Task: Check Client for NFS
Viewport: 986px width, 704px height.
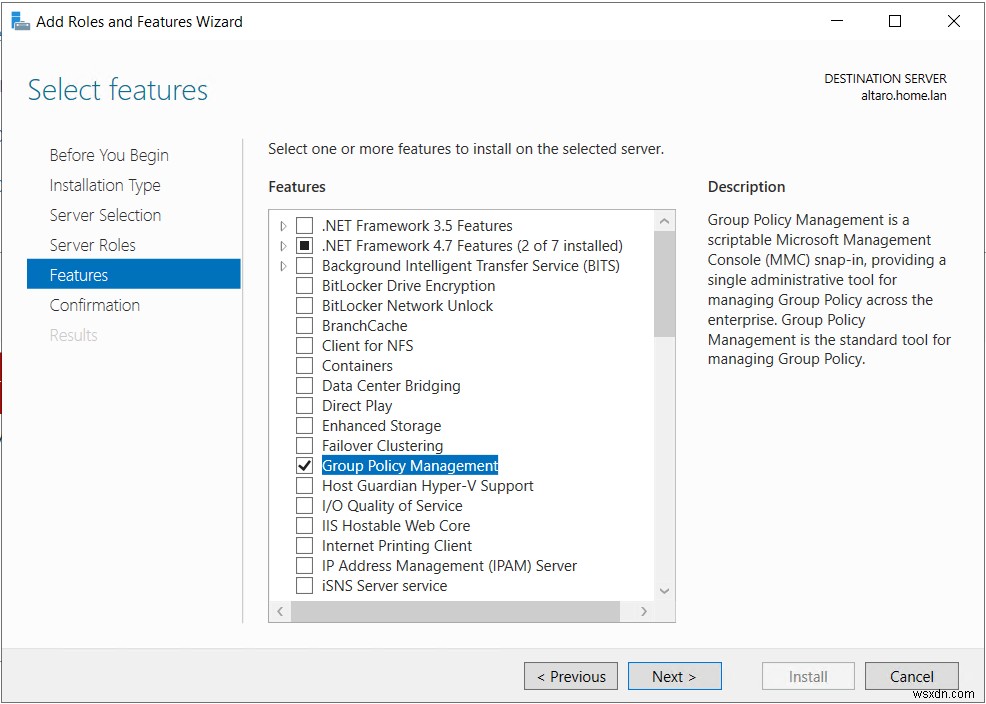Action: click(304, 345)
